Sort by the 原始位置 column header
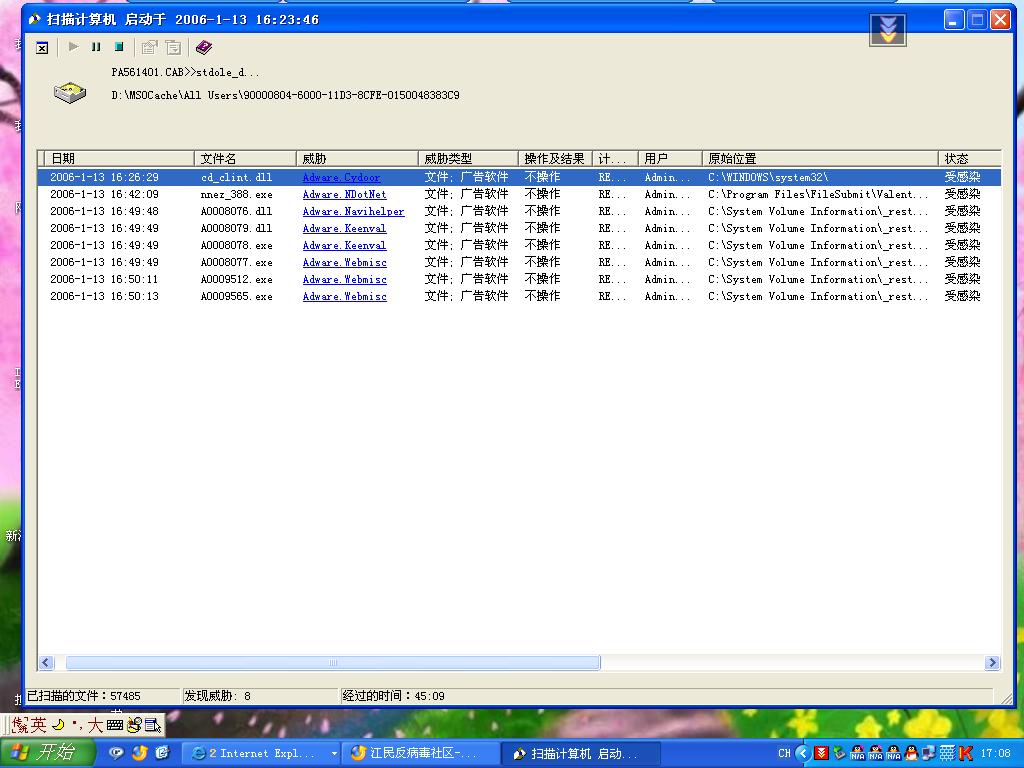The width and height of the screenshot is (1024, 768). (820, 159)
